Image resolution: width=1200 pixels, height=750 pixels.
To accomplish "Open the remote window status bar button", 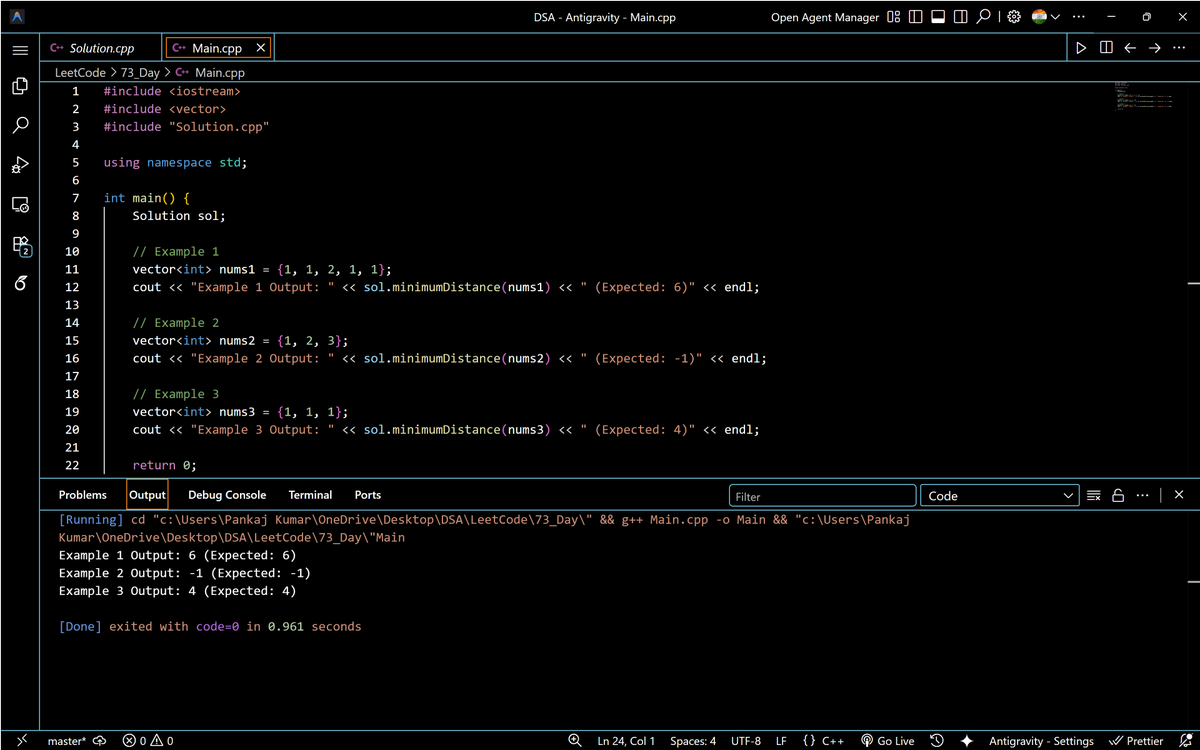I will pyautogui.click(x=21, y=741).
